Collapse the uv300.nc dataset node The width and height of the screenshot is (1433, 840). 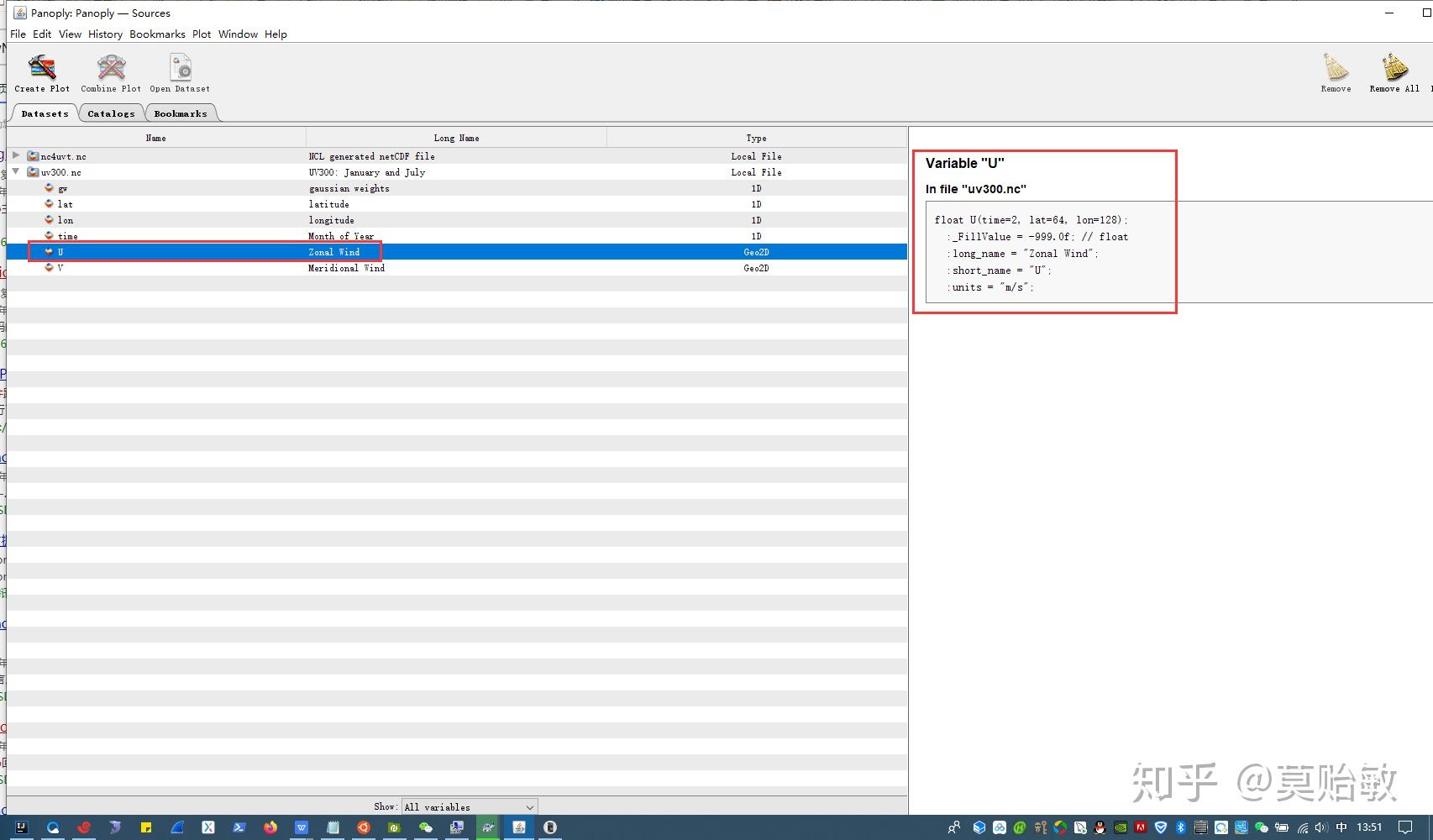(15, 171)
